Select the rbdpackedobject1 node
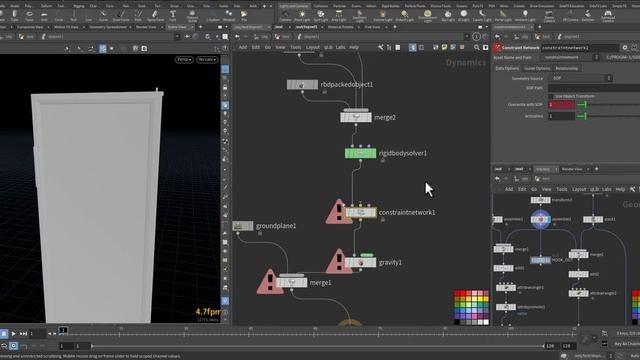 302,84
